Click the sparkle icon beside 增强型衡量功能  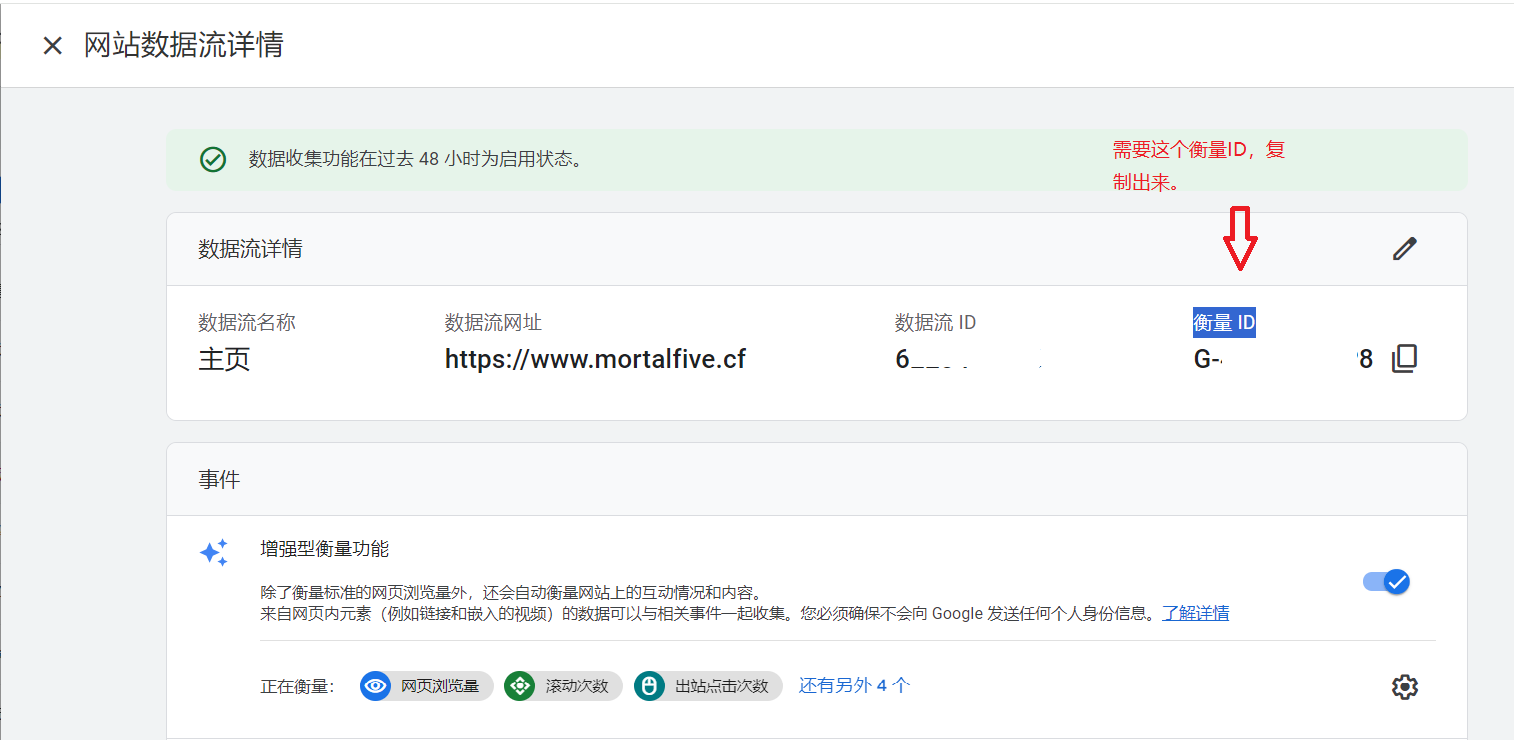click(x=214, y=553)
